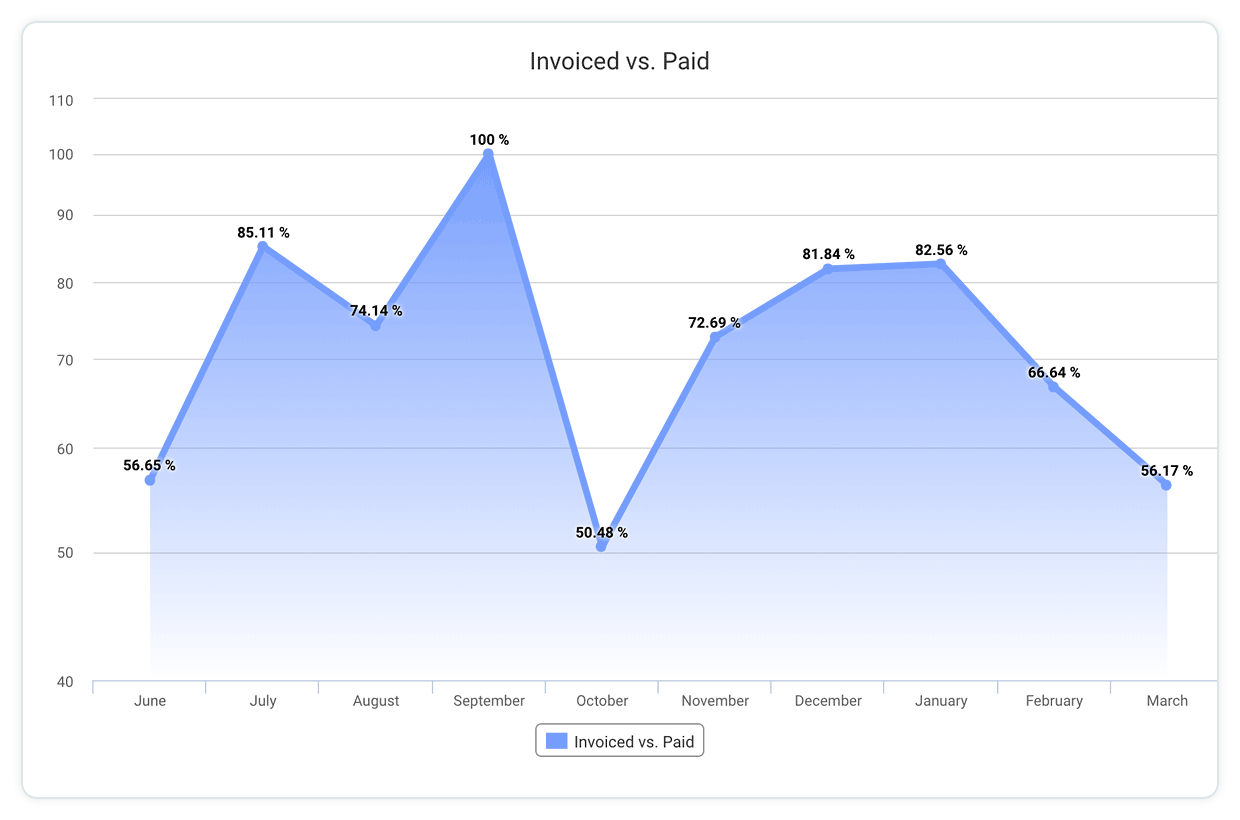The height and width of the screenshot is (820, 1240).
Task: Click the September axis label
Action: click(x=489, y=701)
